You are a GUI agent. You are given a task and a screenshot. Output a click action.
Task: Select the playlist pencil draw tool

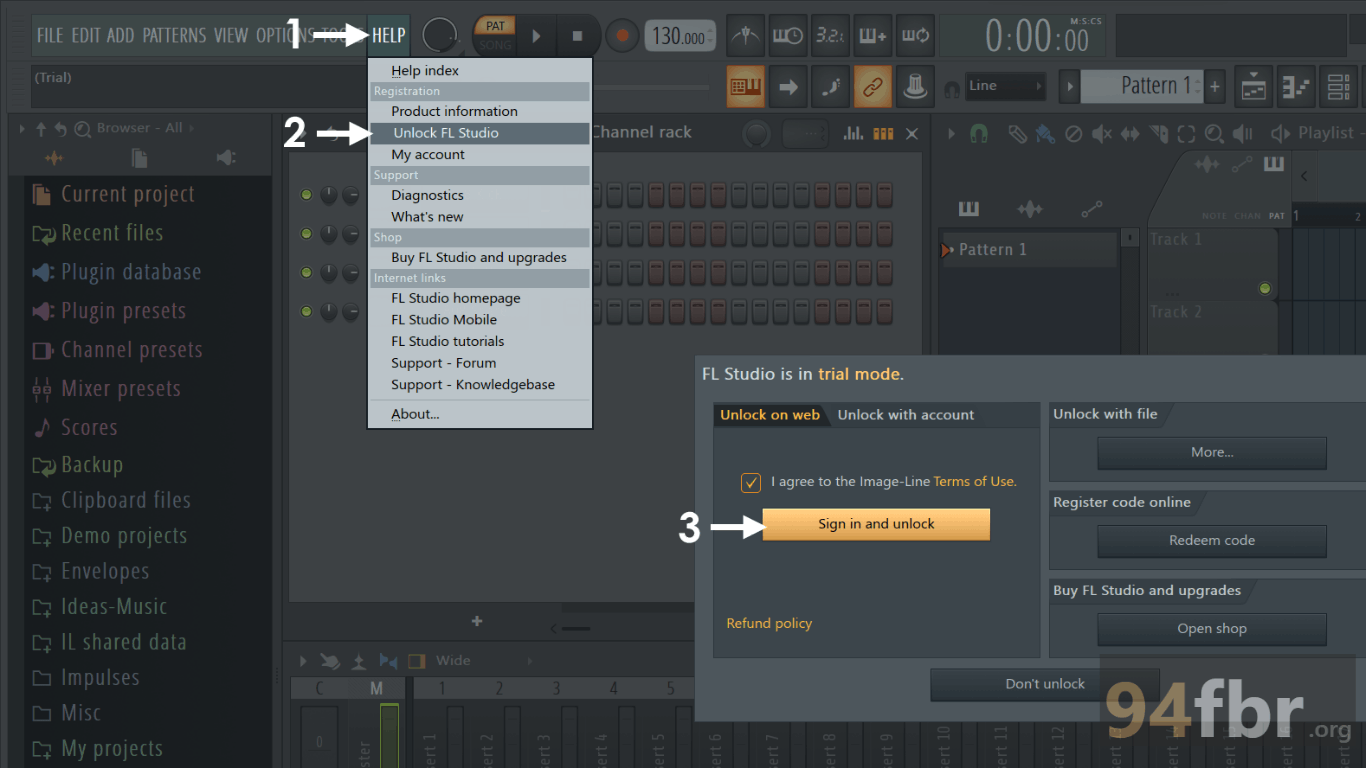pos(1017,134)
